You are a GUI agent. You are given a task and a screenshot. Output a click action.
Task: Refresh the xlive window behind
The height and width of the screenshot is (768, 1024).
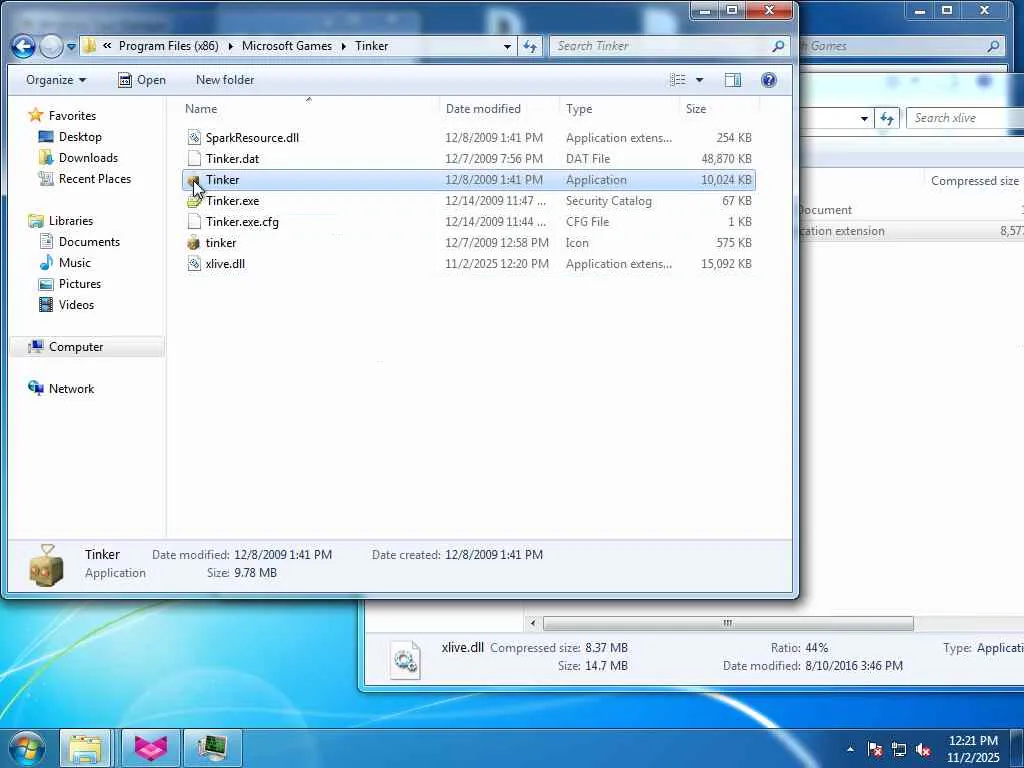886,118
